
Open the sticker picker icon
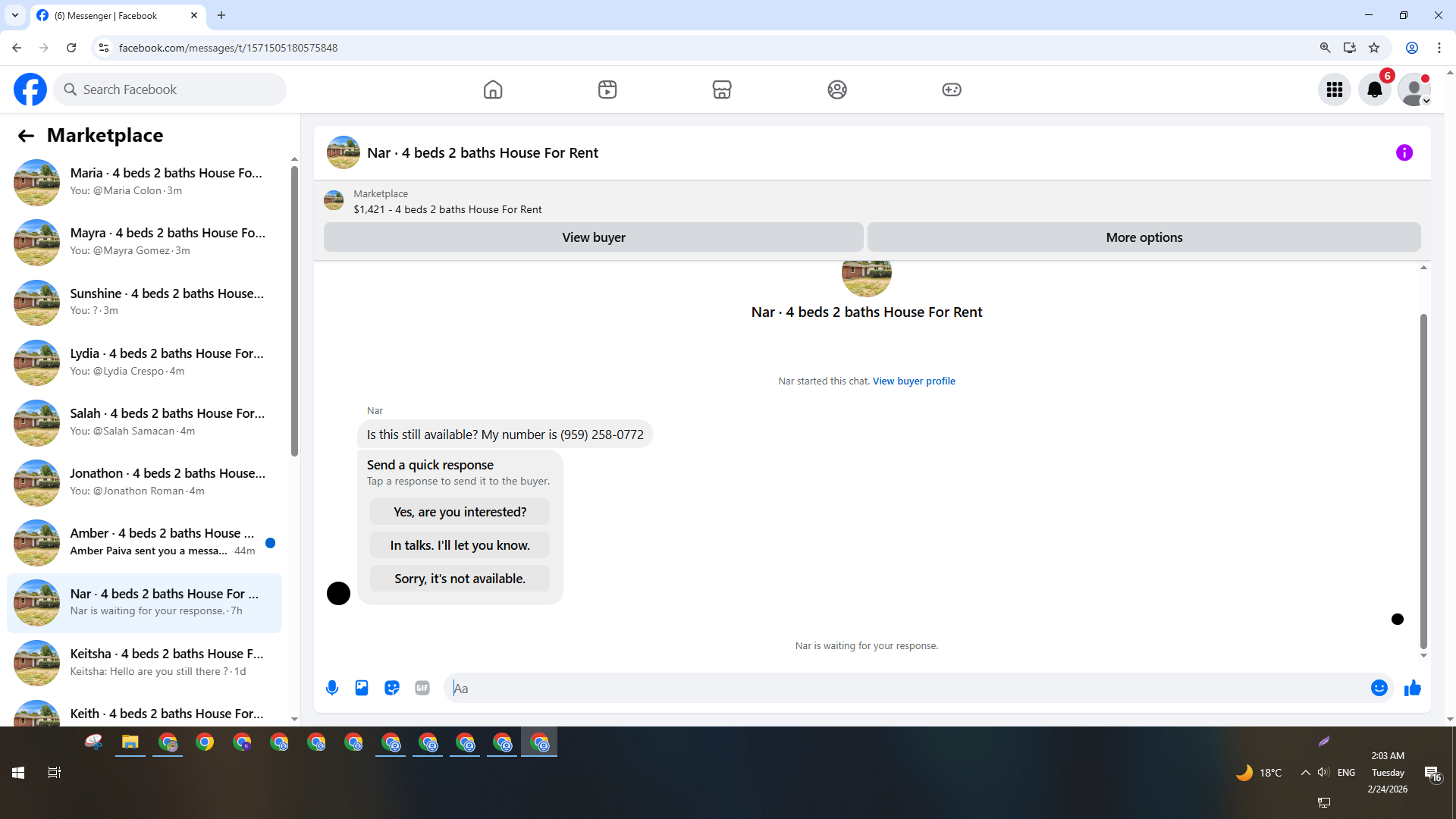[392, 688]
